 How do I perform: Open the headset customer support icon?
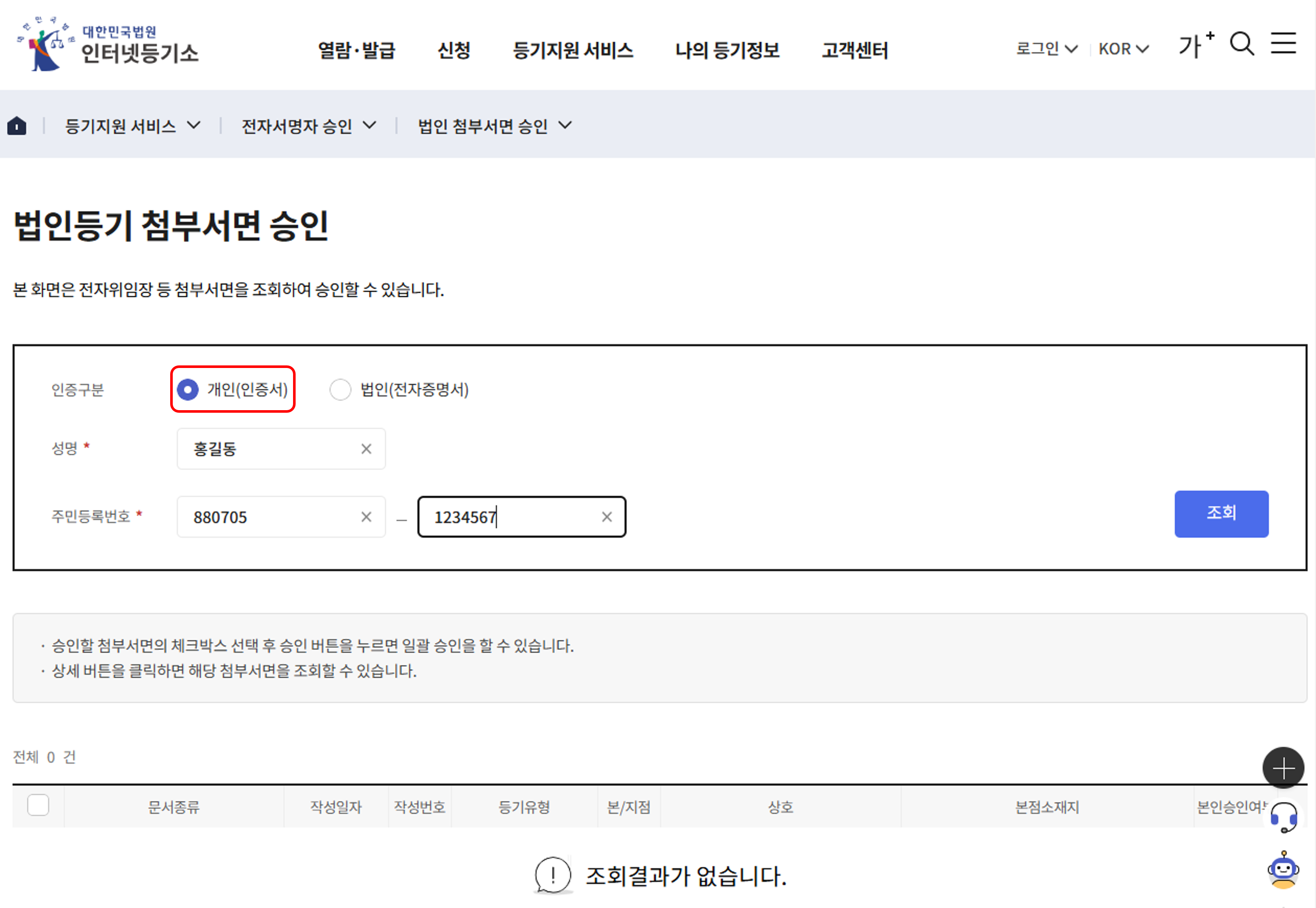[x=1283, y=817]
